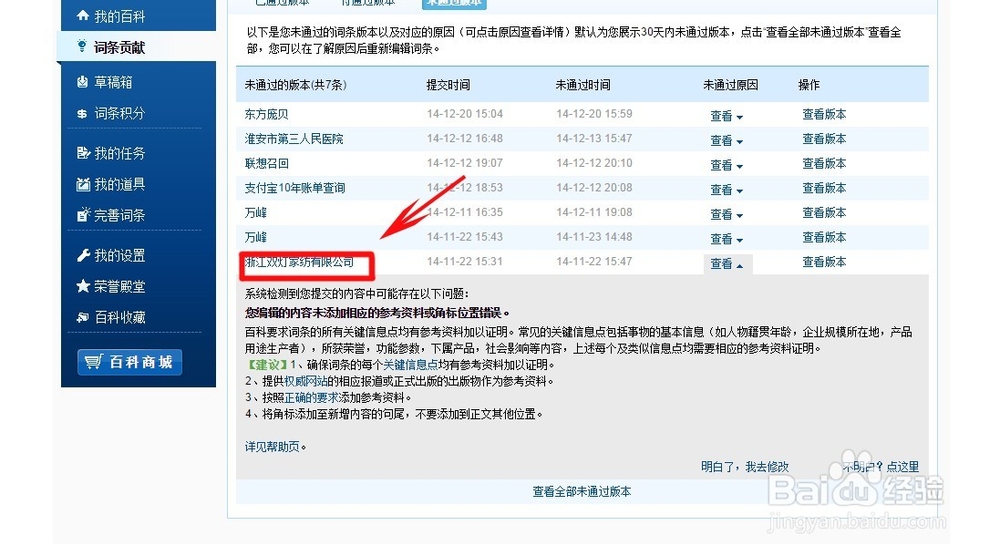
Task: Click 提交时间 column header
Action: 448,85
